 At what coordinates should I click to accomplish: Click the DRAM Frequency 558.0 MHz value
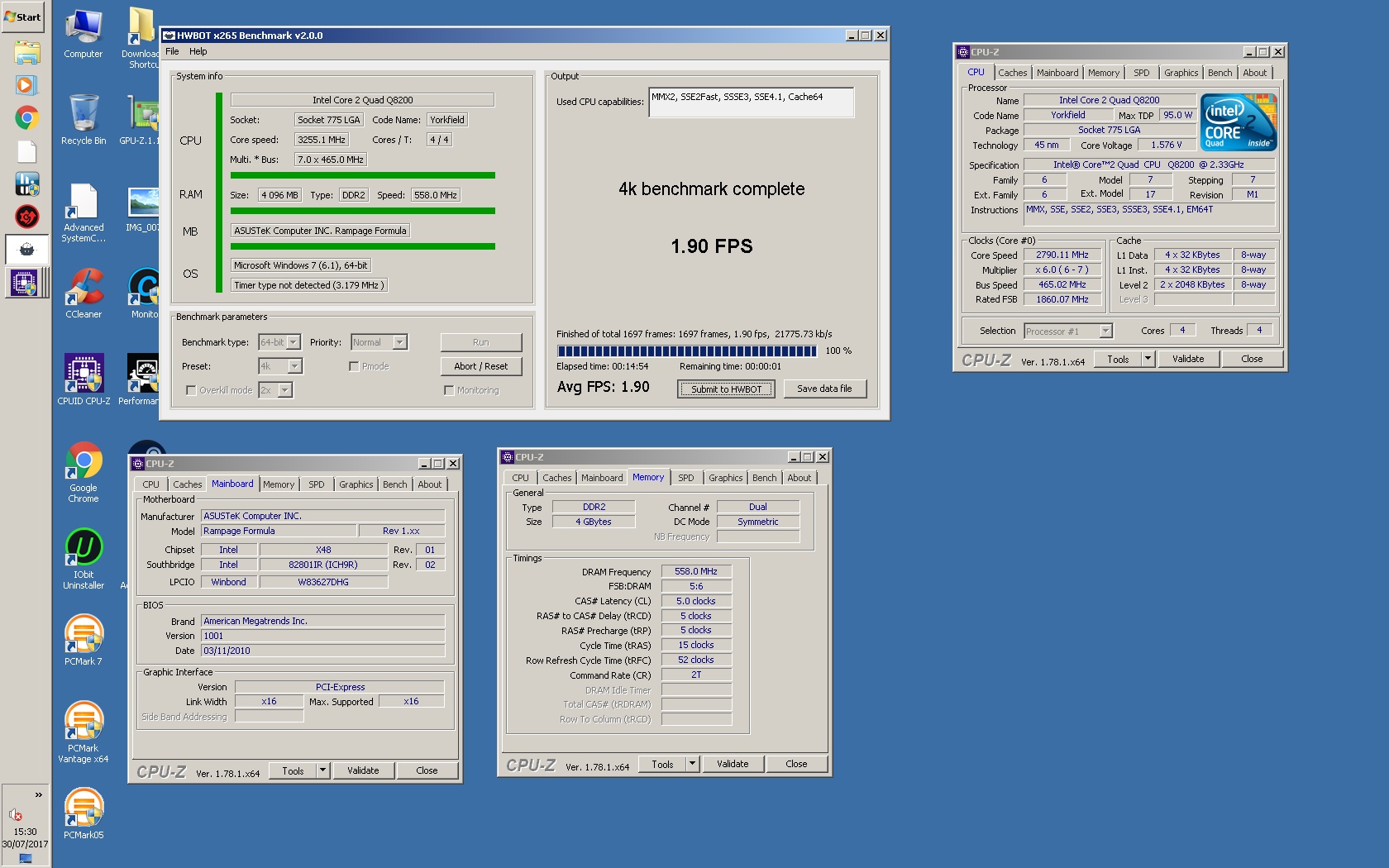[696, 571]
